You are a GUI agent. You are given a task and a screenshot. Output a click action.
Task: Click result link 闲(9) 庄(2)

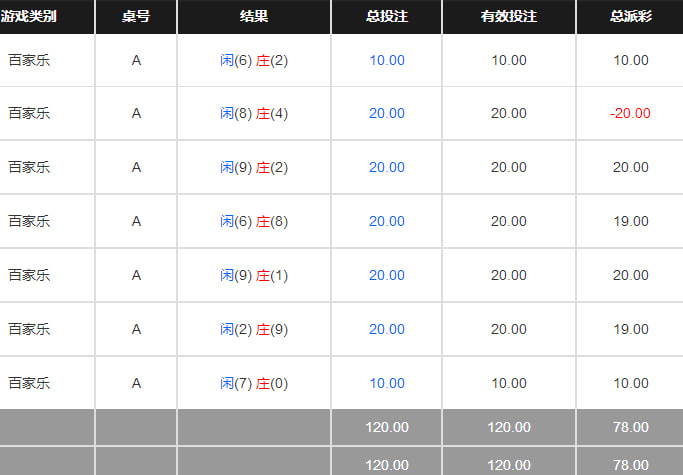(254, 167)
